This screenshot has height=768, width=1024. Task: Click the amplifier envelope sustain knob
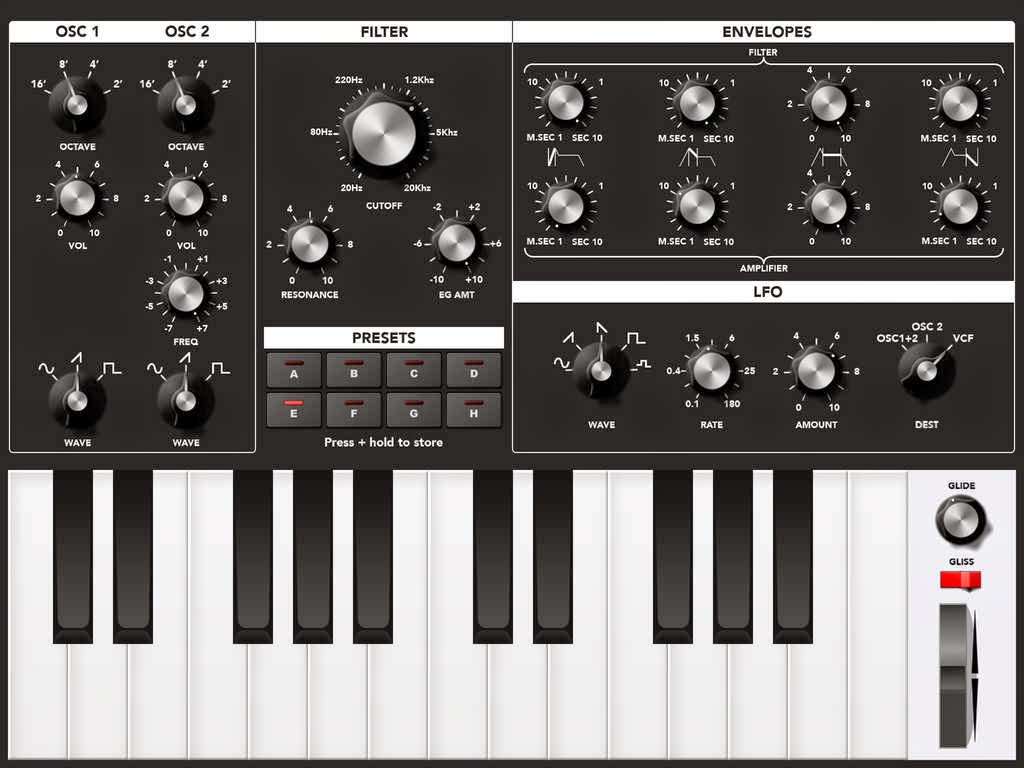point(828,206)
